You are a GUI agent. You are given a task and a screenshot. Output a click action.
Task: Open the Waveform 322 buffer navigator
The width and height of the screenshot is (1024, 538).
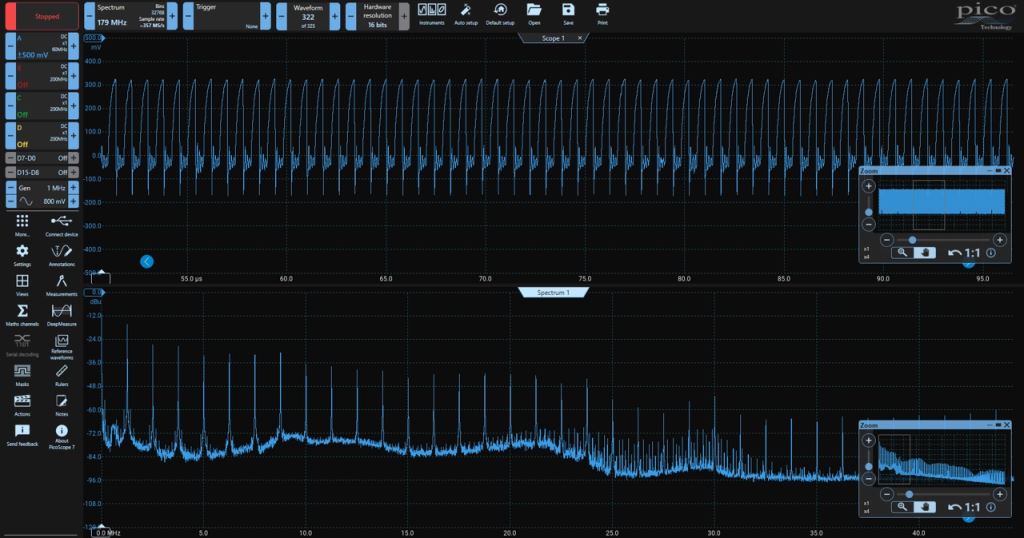(x=308, y=16)
